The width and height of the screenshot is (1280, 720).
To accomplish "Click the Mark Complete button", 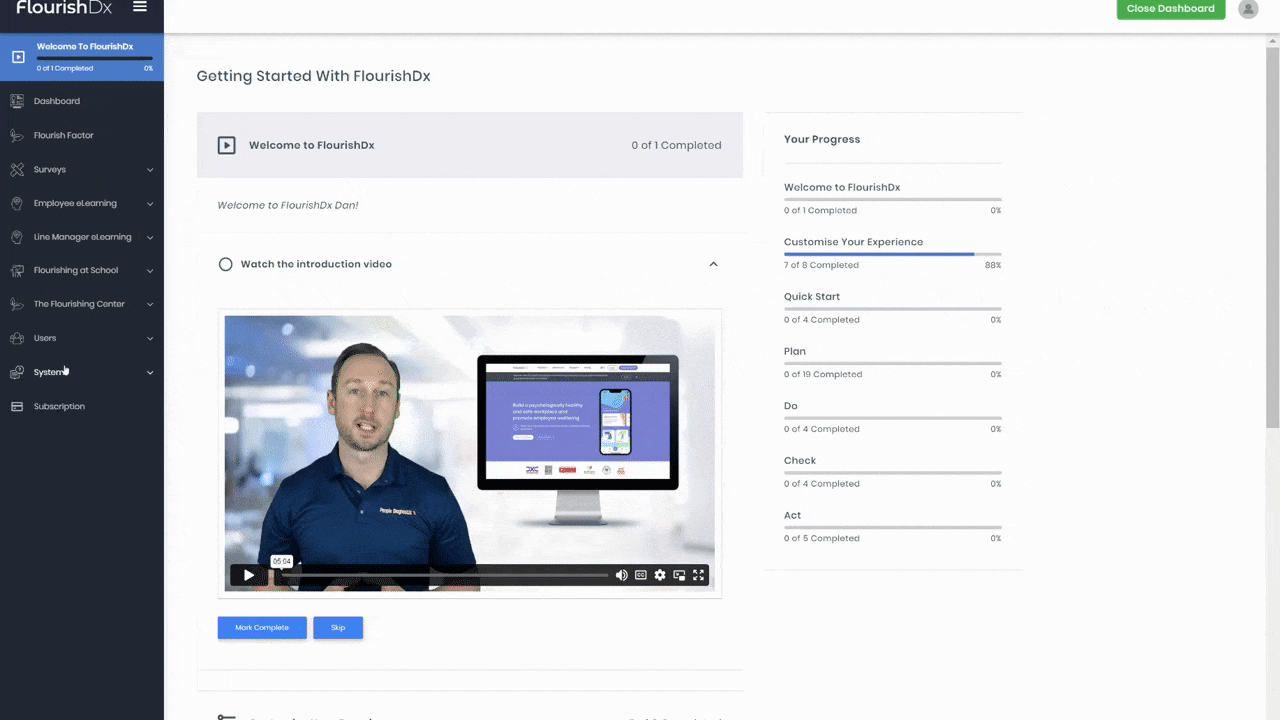I will [262, 628].
